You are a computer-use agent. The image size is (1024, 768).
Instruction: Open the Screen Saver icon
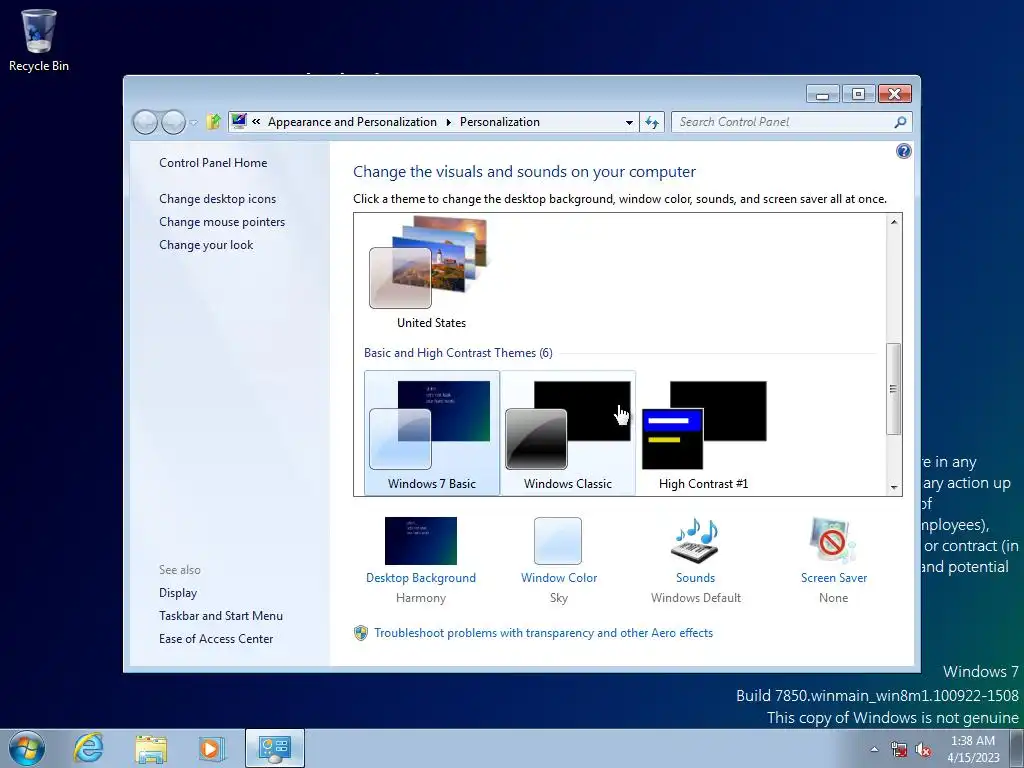pos(833,541)
